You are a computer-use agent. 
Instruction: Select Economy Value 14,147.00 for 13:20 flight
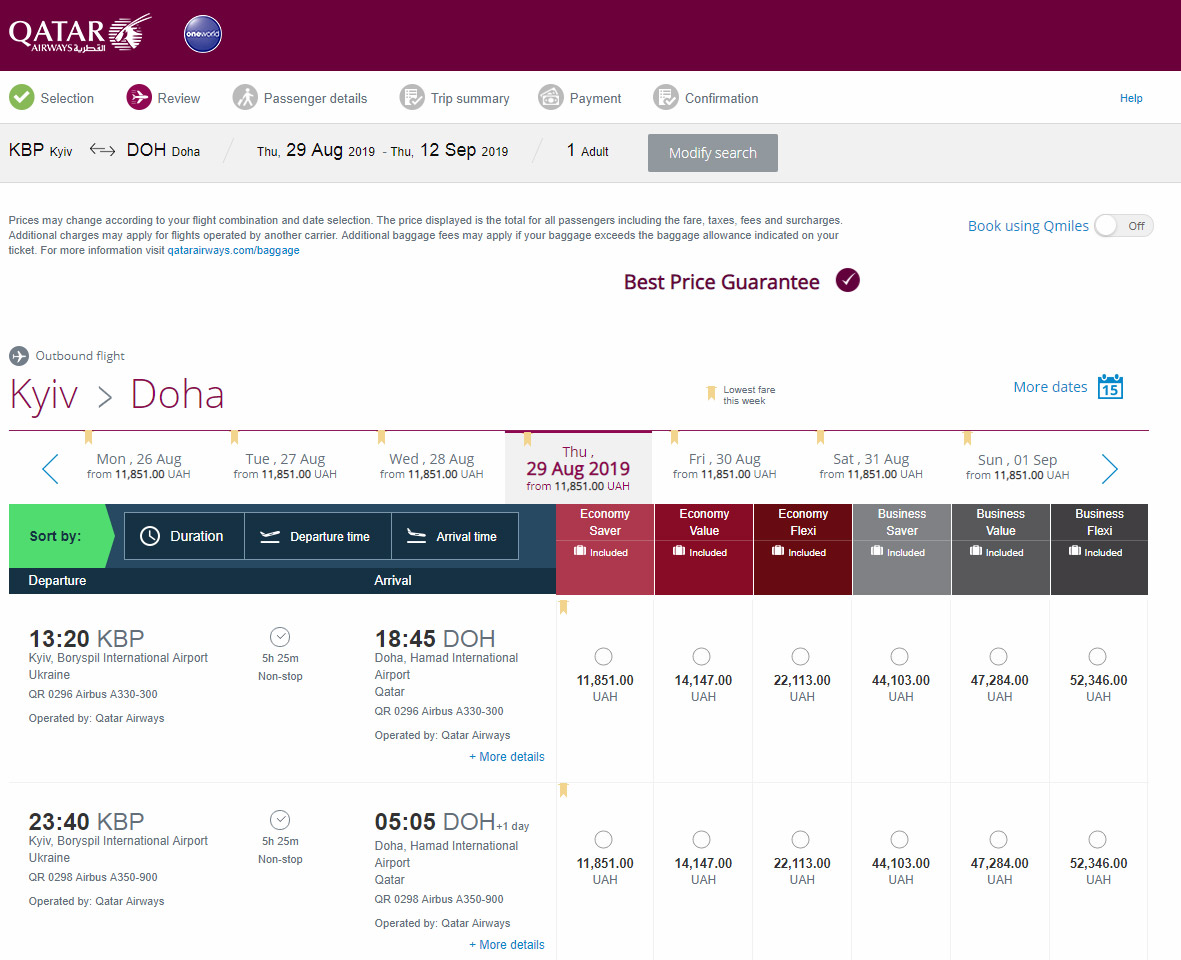tap(701, 657)
